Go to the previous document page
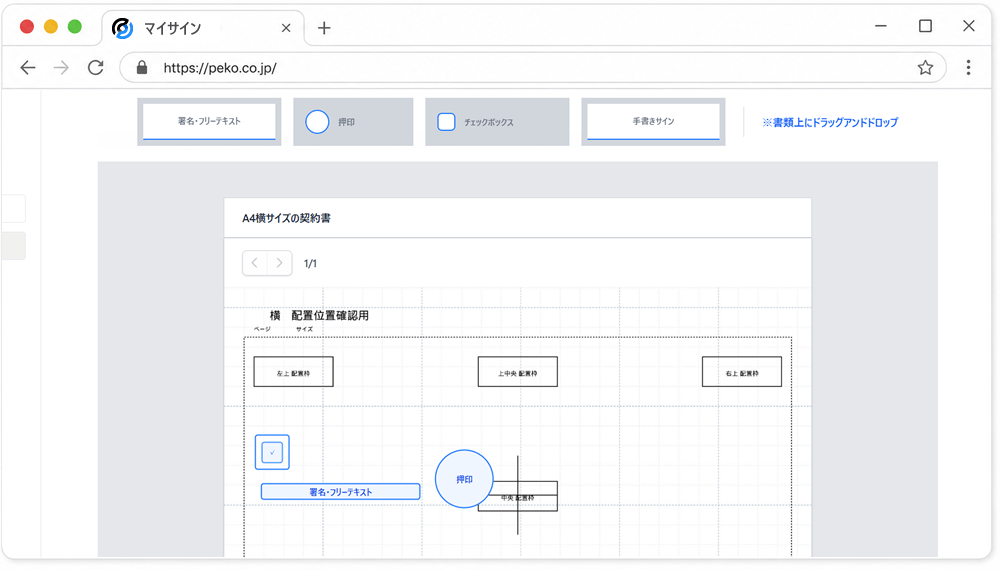This screenshot has width=1000, height=570. pyautogui.click(x=254, y=263)
